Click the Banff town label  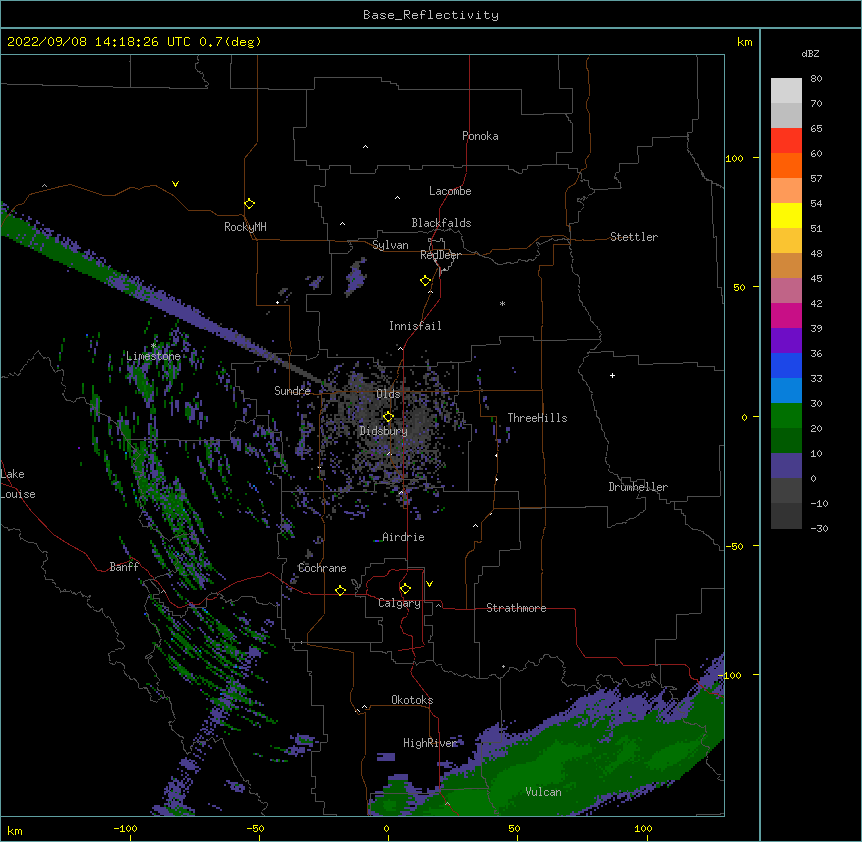[124, 567]
